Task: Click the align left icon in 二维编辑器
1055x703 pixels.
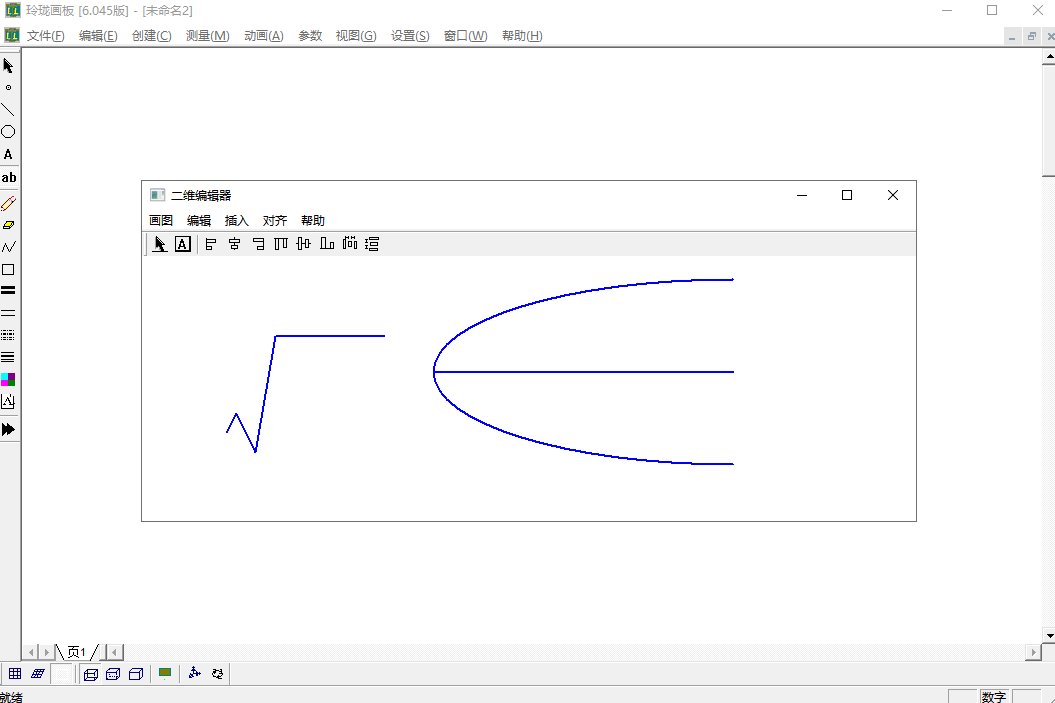Action: pos(211,244)
